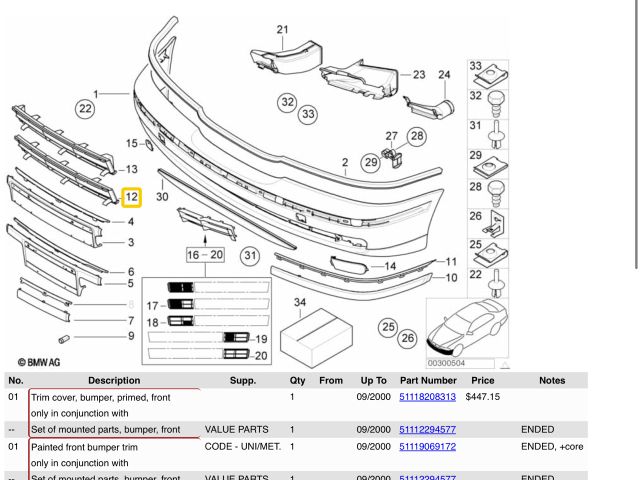Click circled callout 29 left of the bracket
640x480 pixels.
pos(371,161)
